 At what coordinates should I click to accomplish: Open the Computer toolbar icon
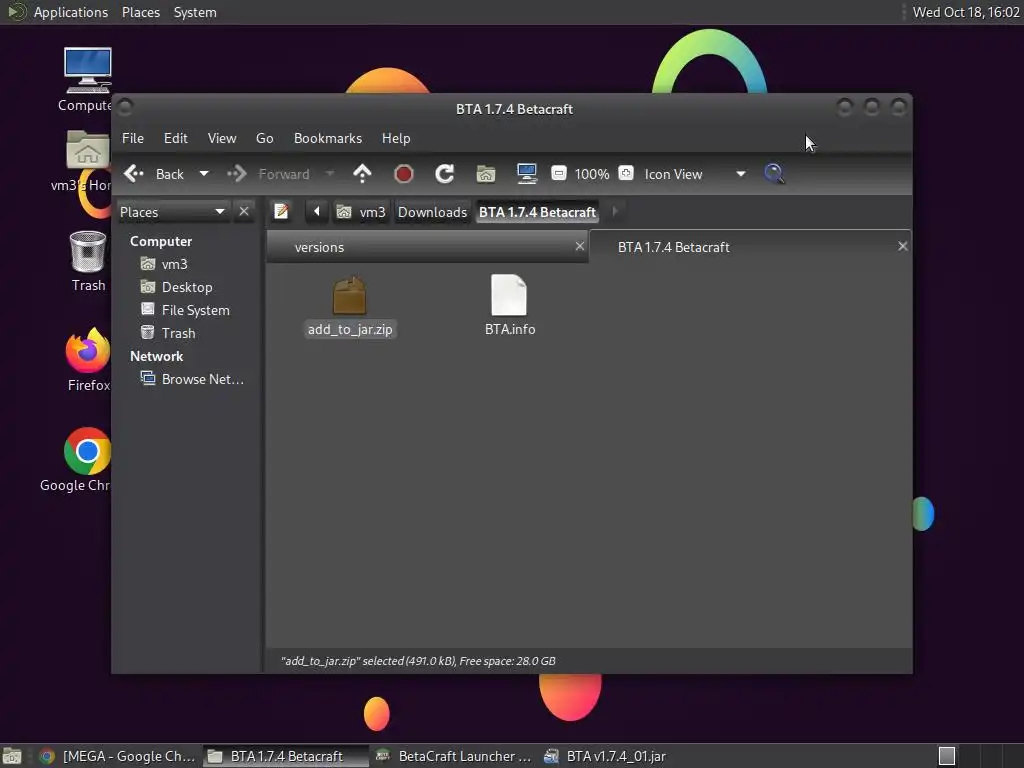(526, 174)
